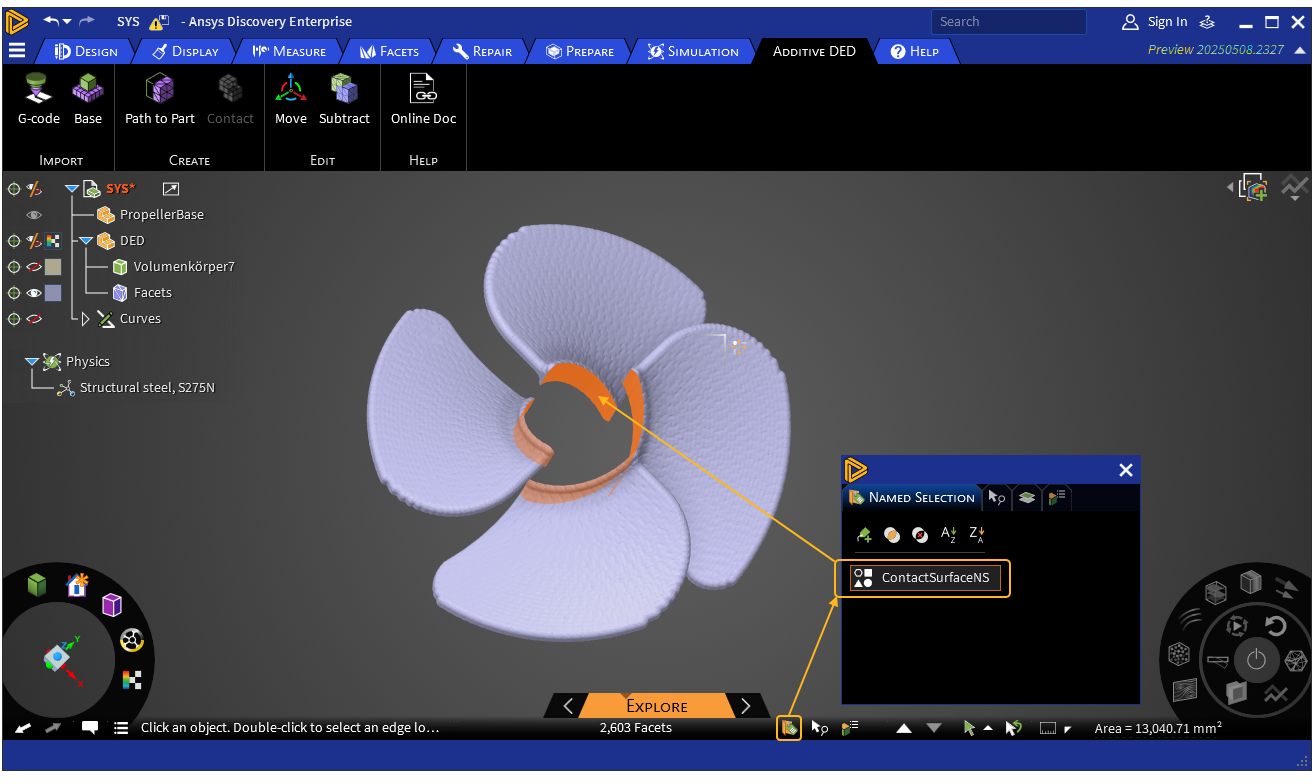Select the ContactSurfaceNS named selection
The image size is (1316, 784).
tap(924, 578)
